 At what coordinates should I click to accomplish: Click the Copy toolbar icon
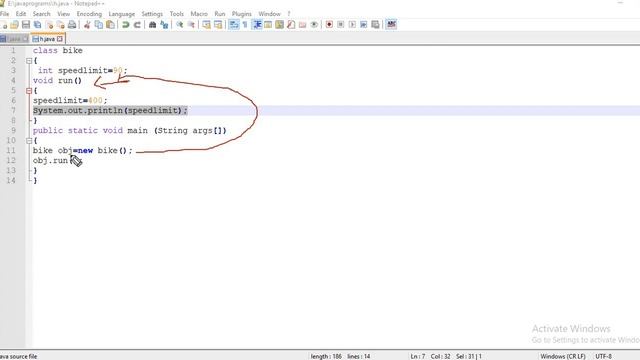[98, 25]
